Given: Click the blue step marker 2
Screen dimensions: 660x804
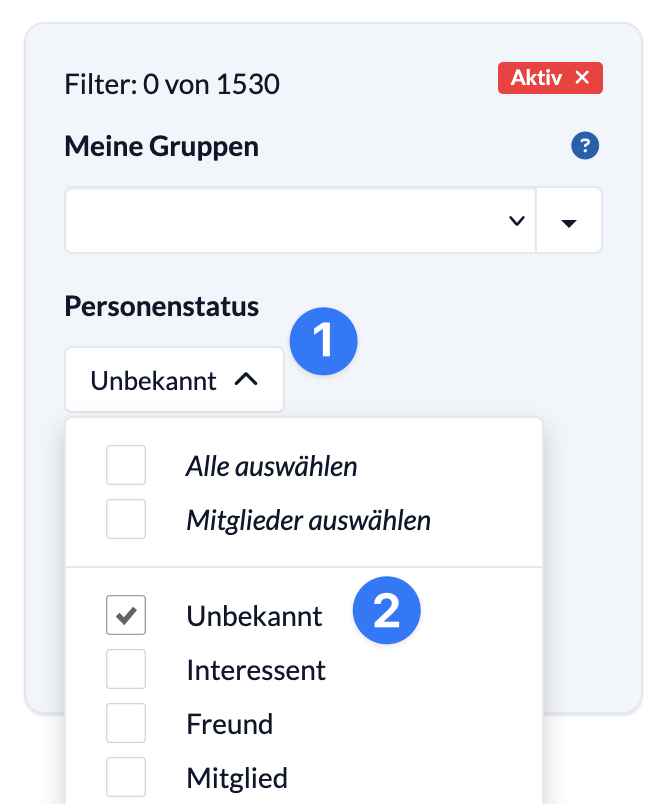Looking at the screenshot, I should click(387, 610).
